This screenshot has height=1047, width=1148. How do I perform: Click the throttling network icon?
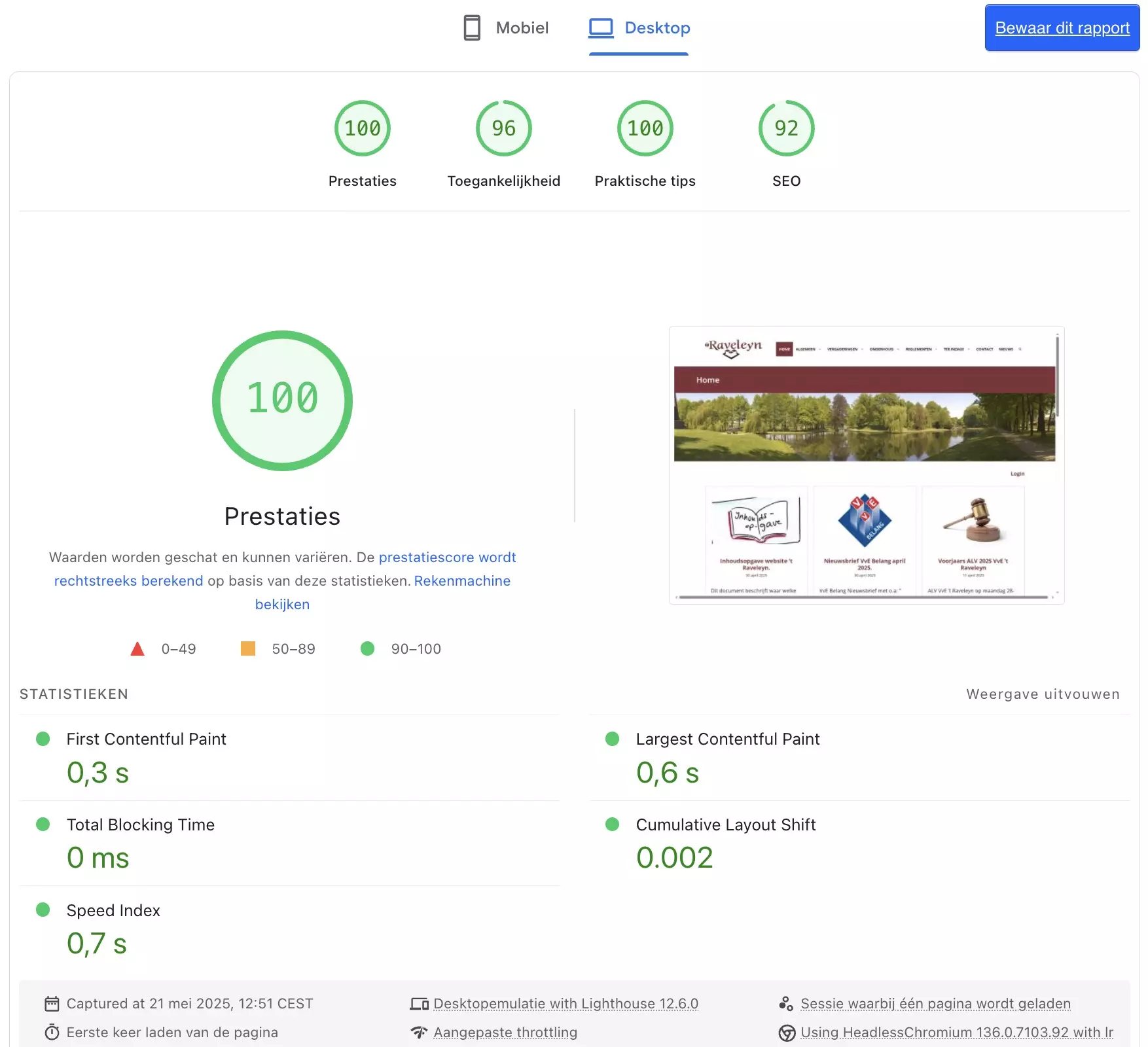click(x=419, y=1033)
